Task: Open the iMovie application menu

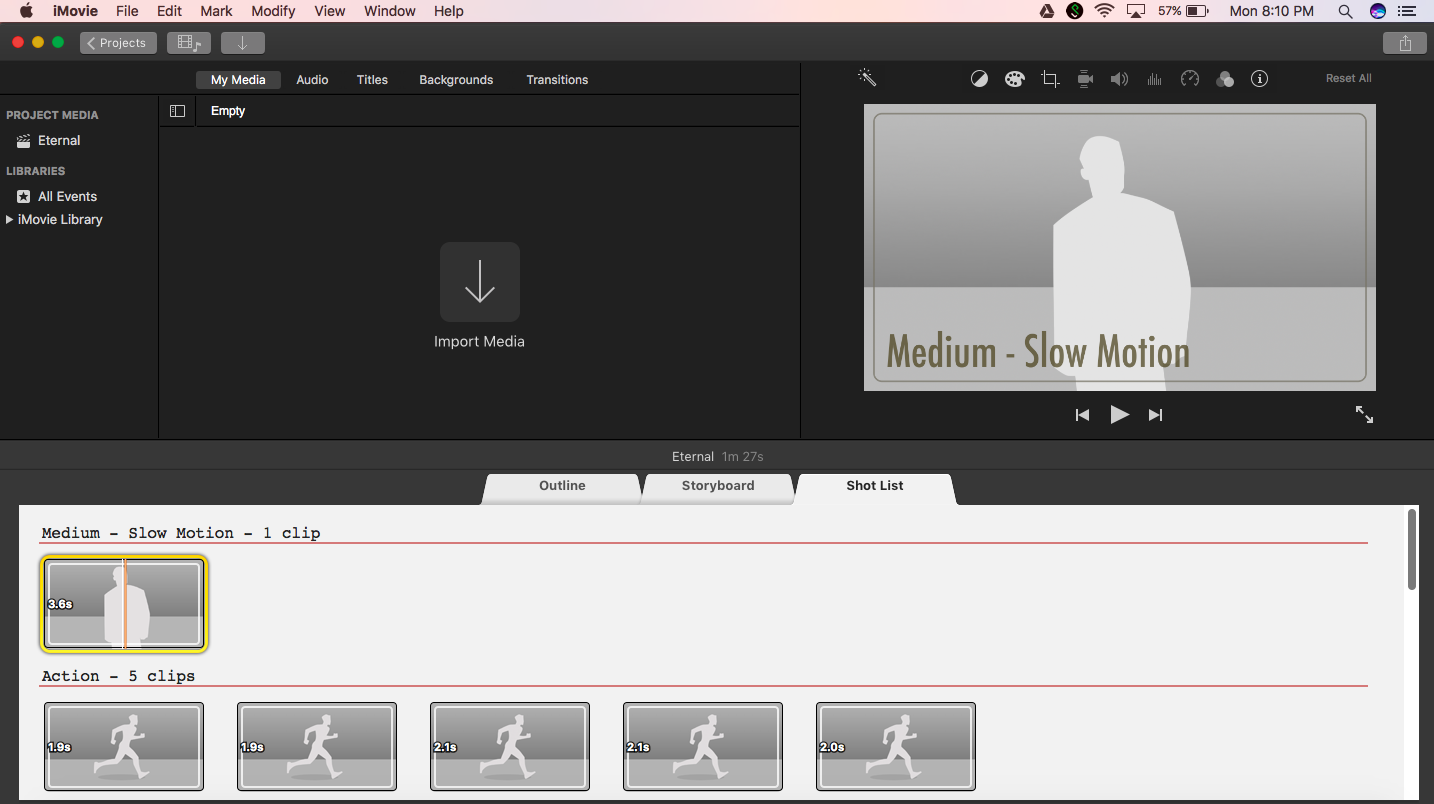Action: pyautogui.click(x=75, y=11)
